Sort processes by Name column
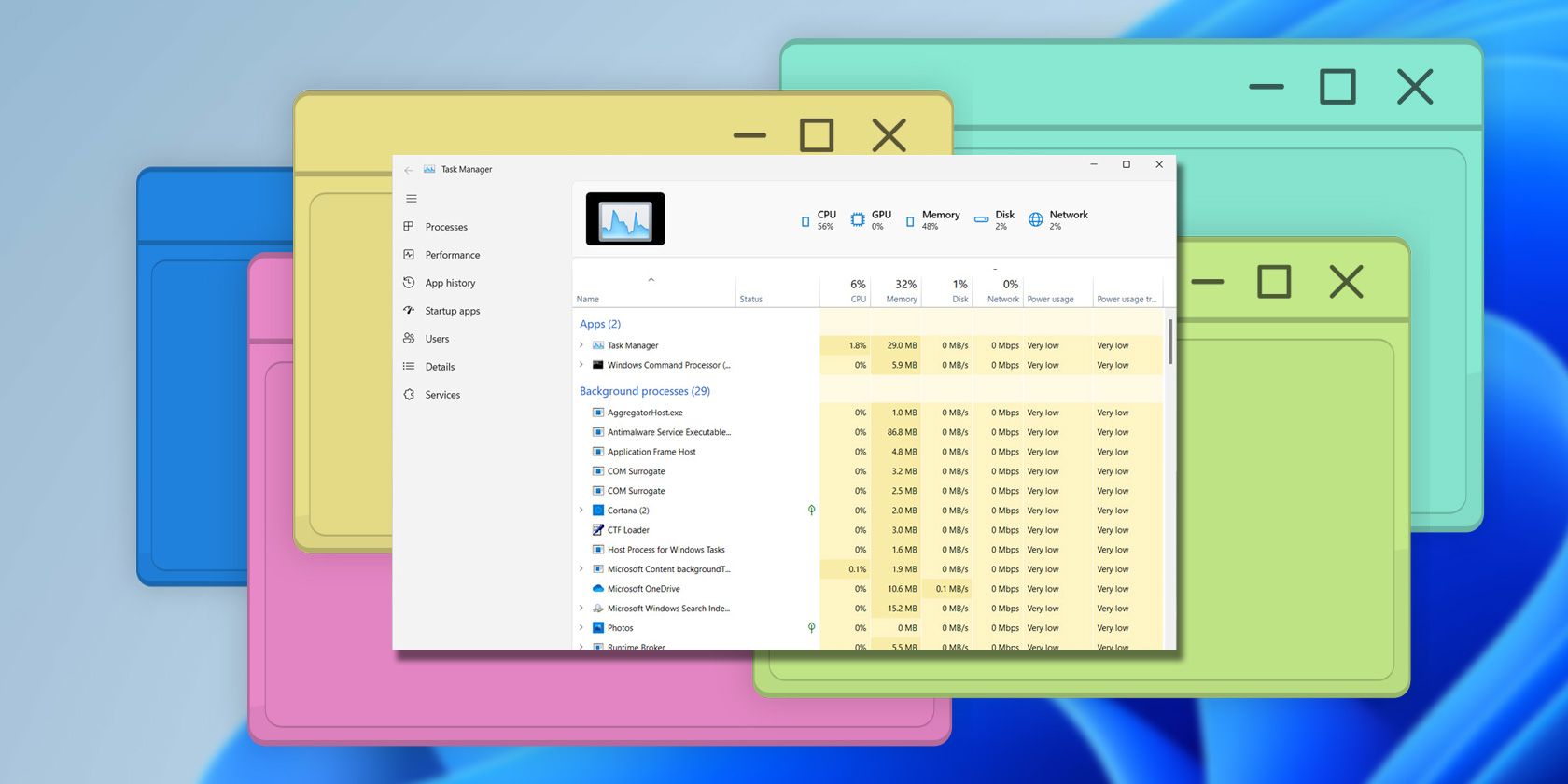This screenshot has height=784, width=1568. pyautogui.click(x=653, y=291)
